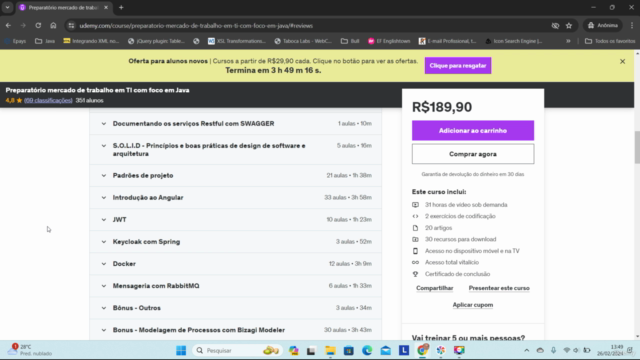640x360 pixels.
Task: Click the Certificado de conclusão text
Action: [457, 274]
